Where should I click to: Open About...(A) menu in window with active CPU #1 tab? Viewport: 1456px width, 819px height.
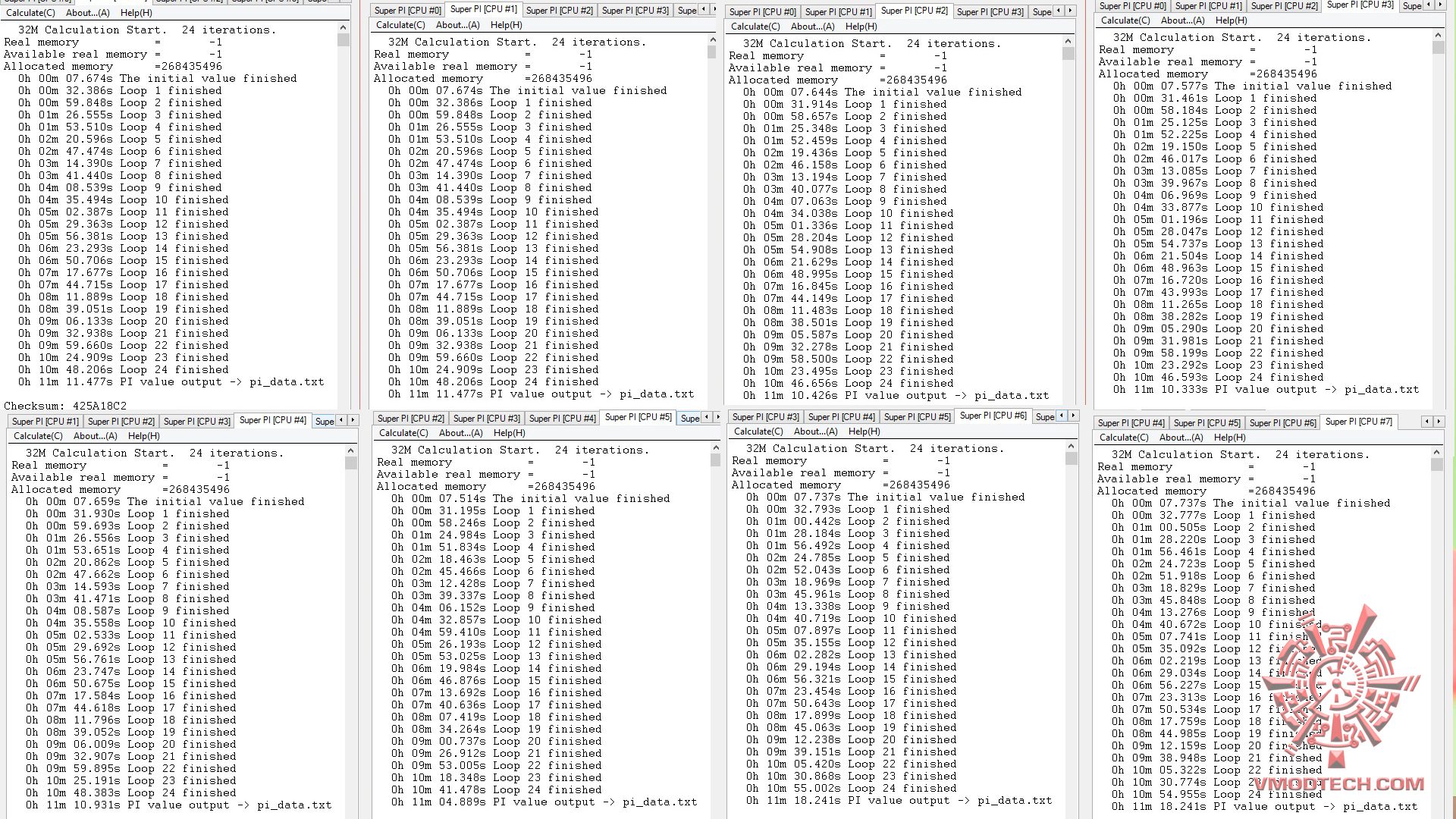point(457,25)
